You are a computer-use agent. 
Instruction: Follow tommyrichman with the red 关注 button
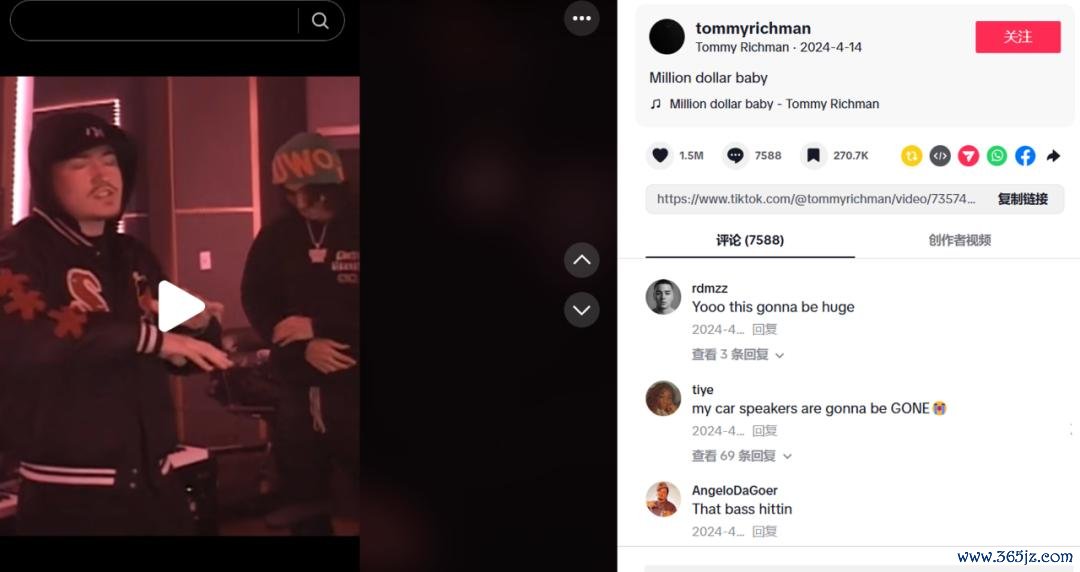(x=1018, y=37)
